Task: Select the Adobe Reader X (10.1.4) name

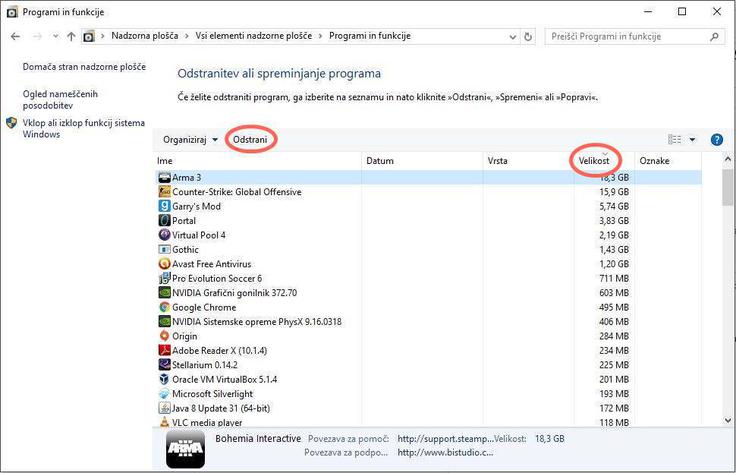Action: (219, 351)
